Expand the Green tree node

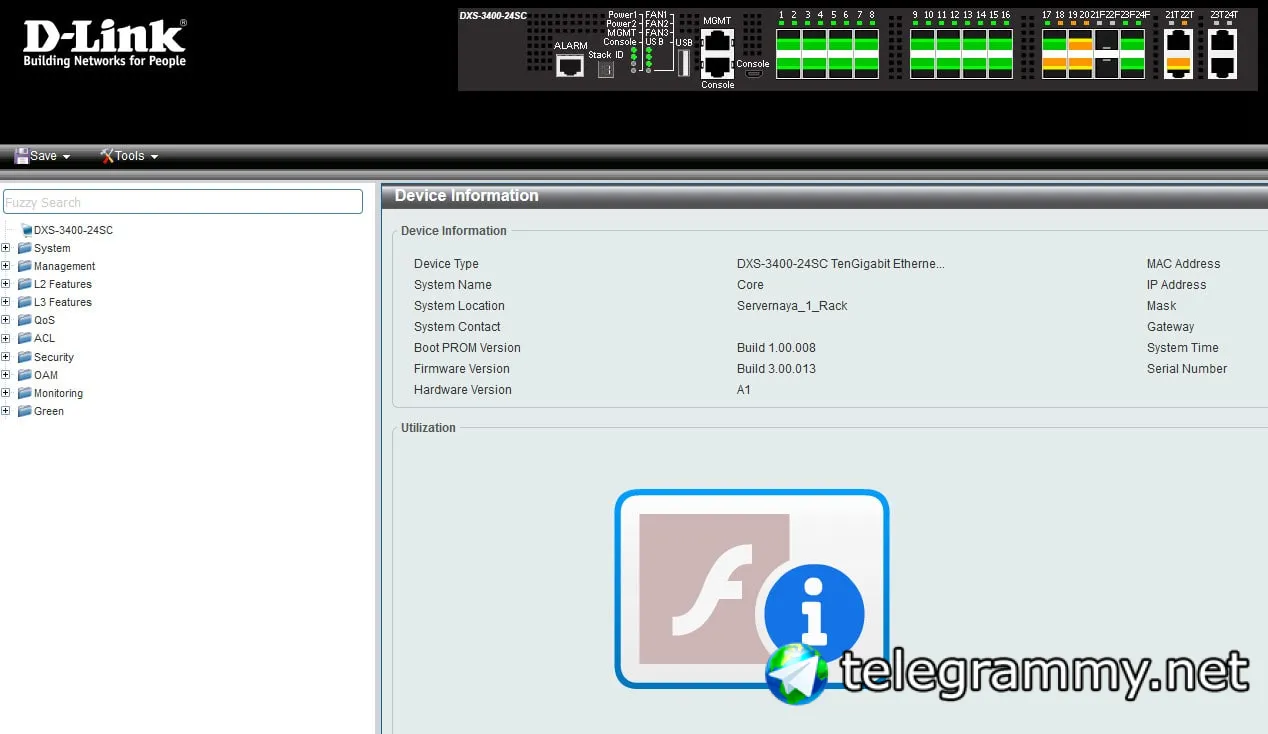(6, 411)
